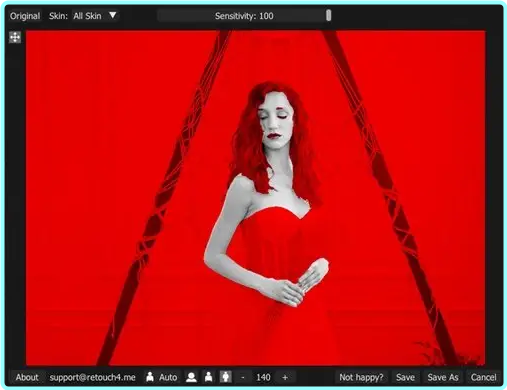
Task: Increase scale value with plus button
Action: pos(285,377)
